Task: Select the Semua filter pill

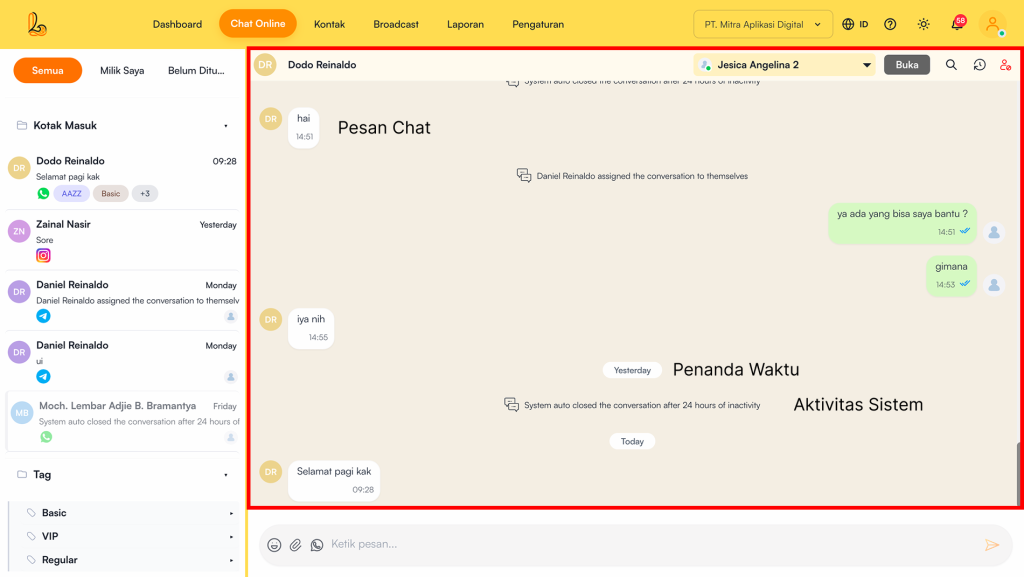Action: (47, 71)
